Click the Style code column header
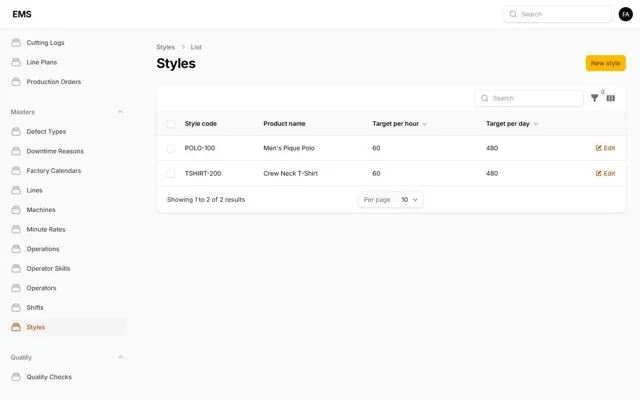The width and height of the screenshot is (640, 400). [x=200, y=124]
